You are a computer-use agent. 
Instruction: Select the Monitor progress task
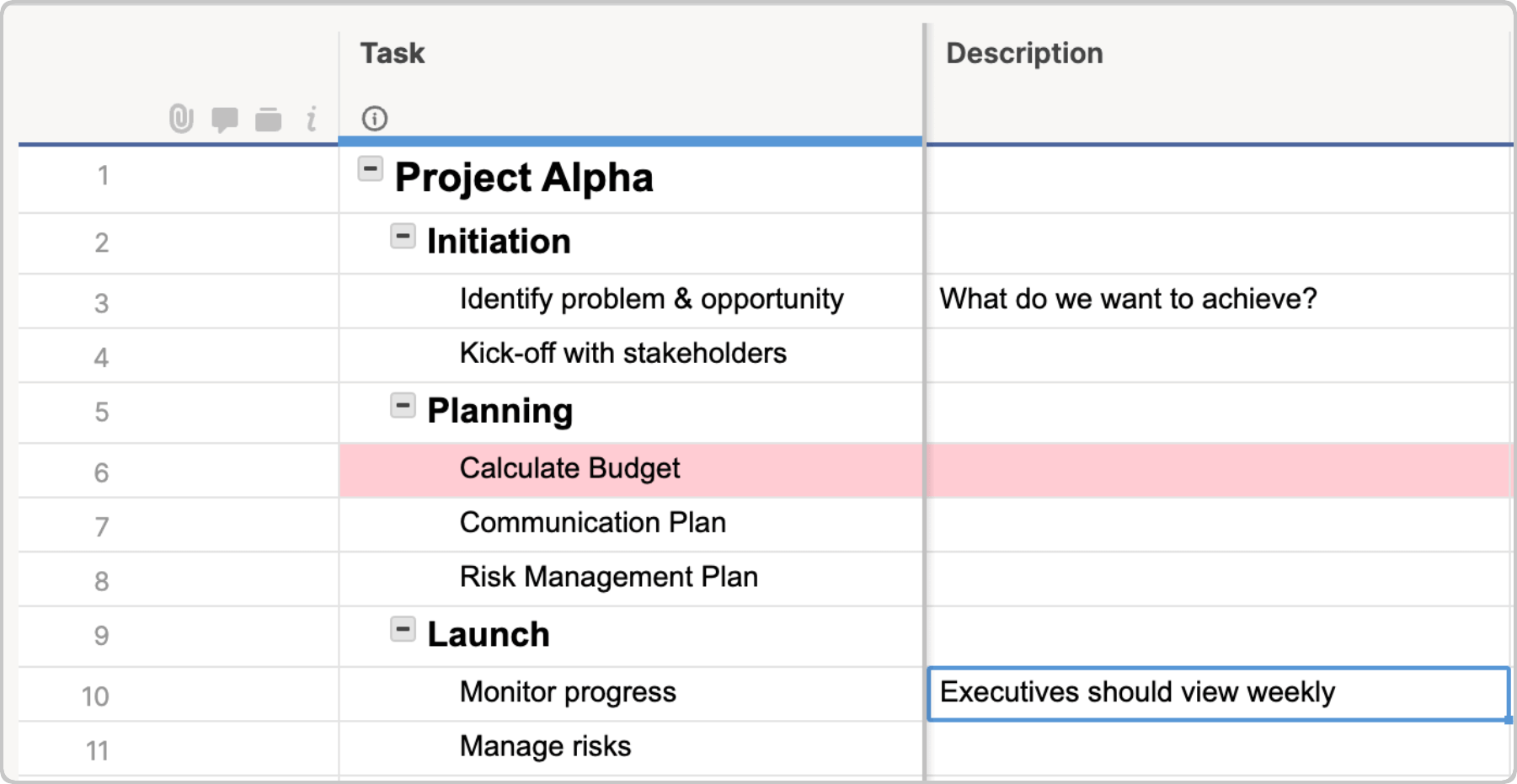tap(567, 691)
